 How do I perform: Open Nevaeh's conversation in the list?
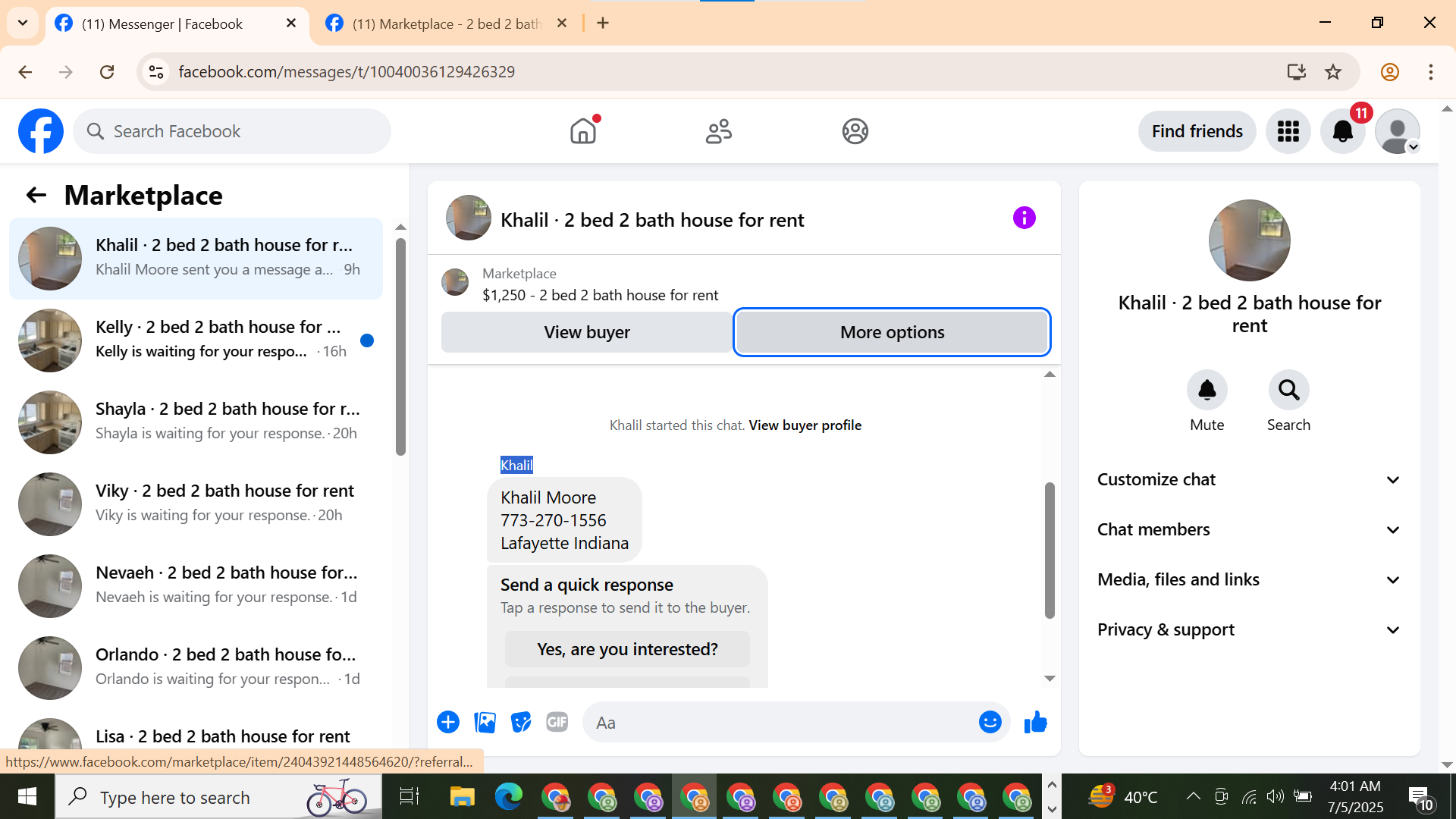(196, 585)
